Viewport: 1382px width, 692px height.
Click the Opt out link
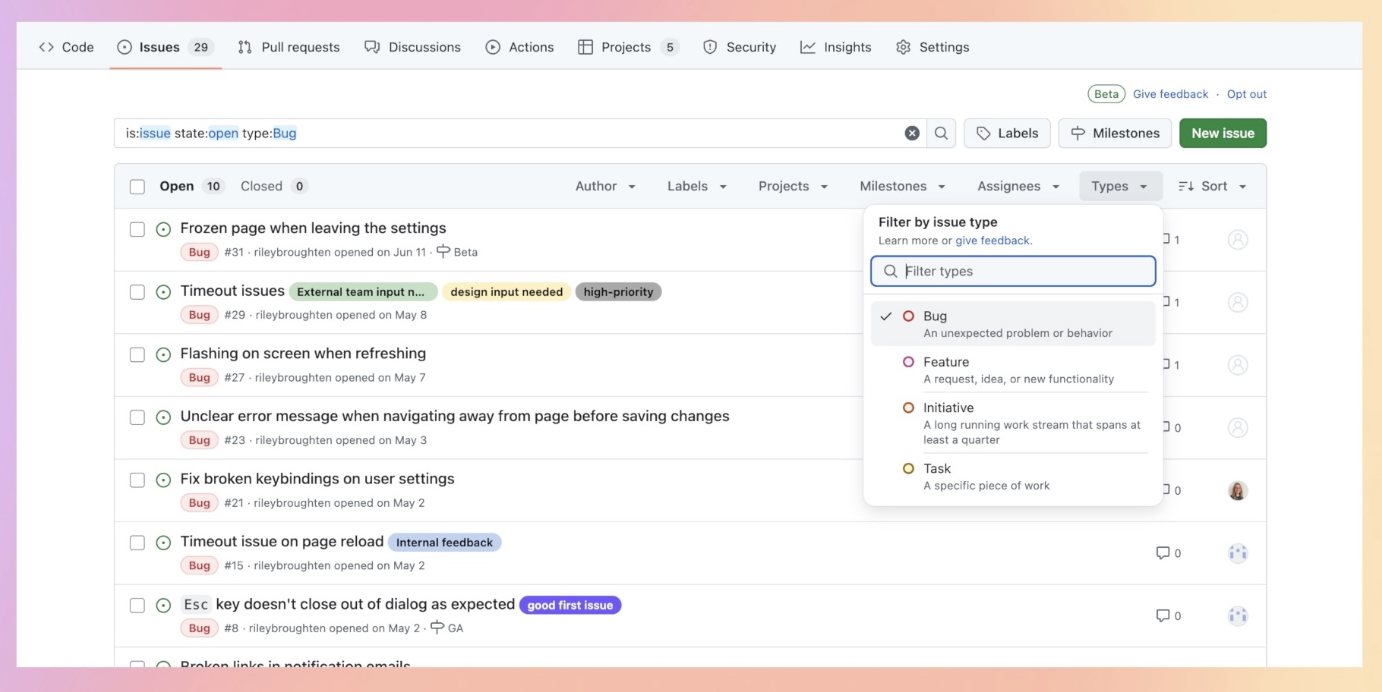pos(1246,94)
